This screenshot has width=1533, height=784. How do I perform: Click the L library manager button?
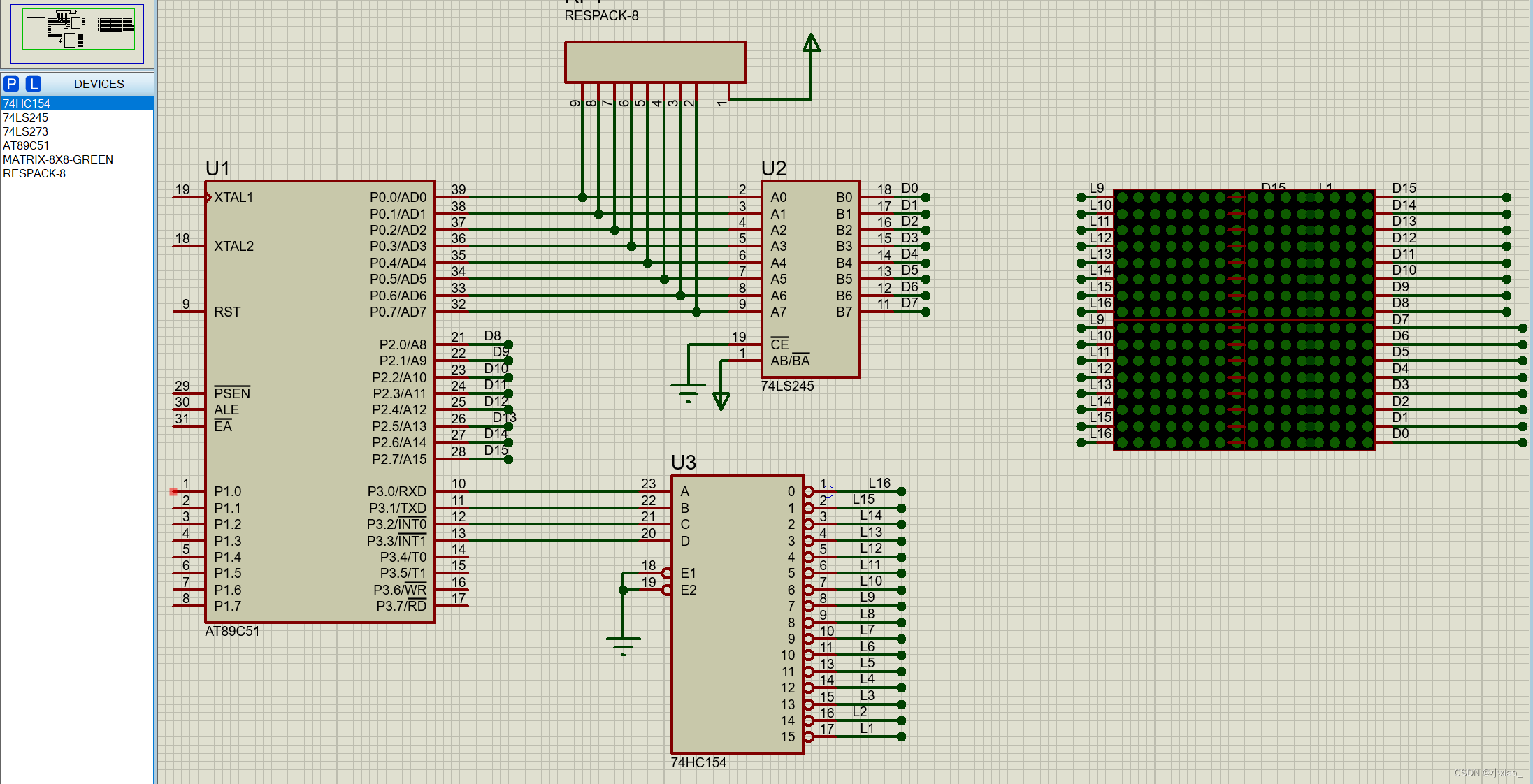33,84
